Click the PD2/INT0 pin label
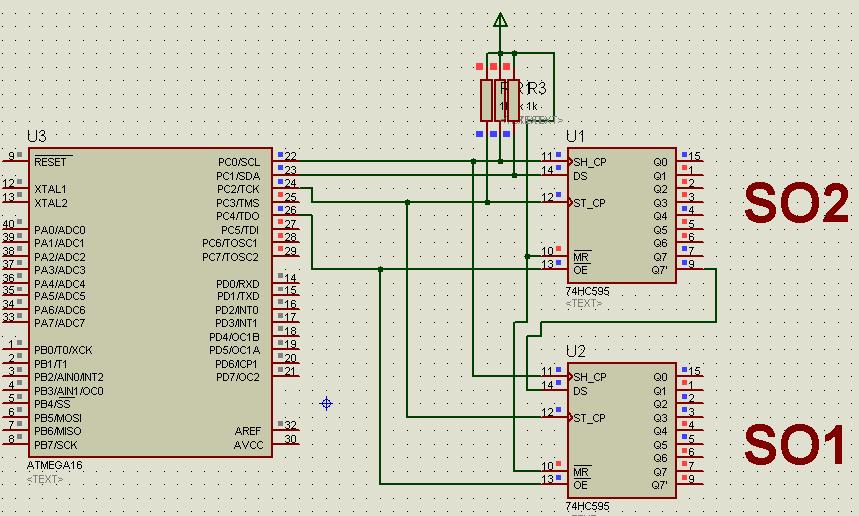 point(237,310)
